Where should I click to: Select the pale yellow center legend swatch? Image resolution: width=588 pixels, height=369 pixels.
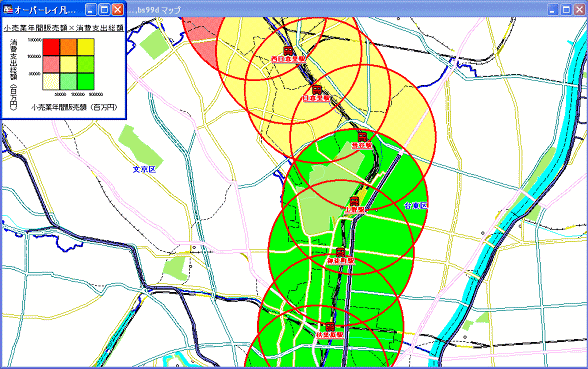[68, 64]
